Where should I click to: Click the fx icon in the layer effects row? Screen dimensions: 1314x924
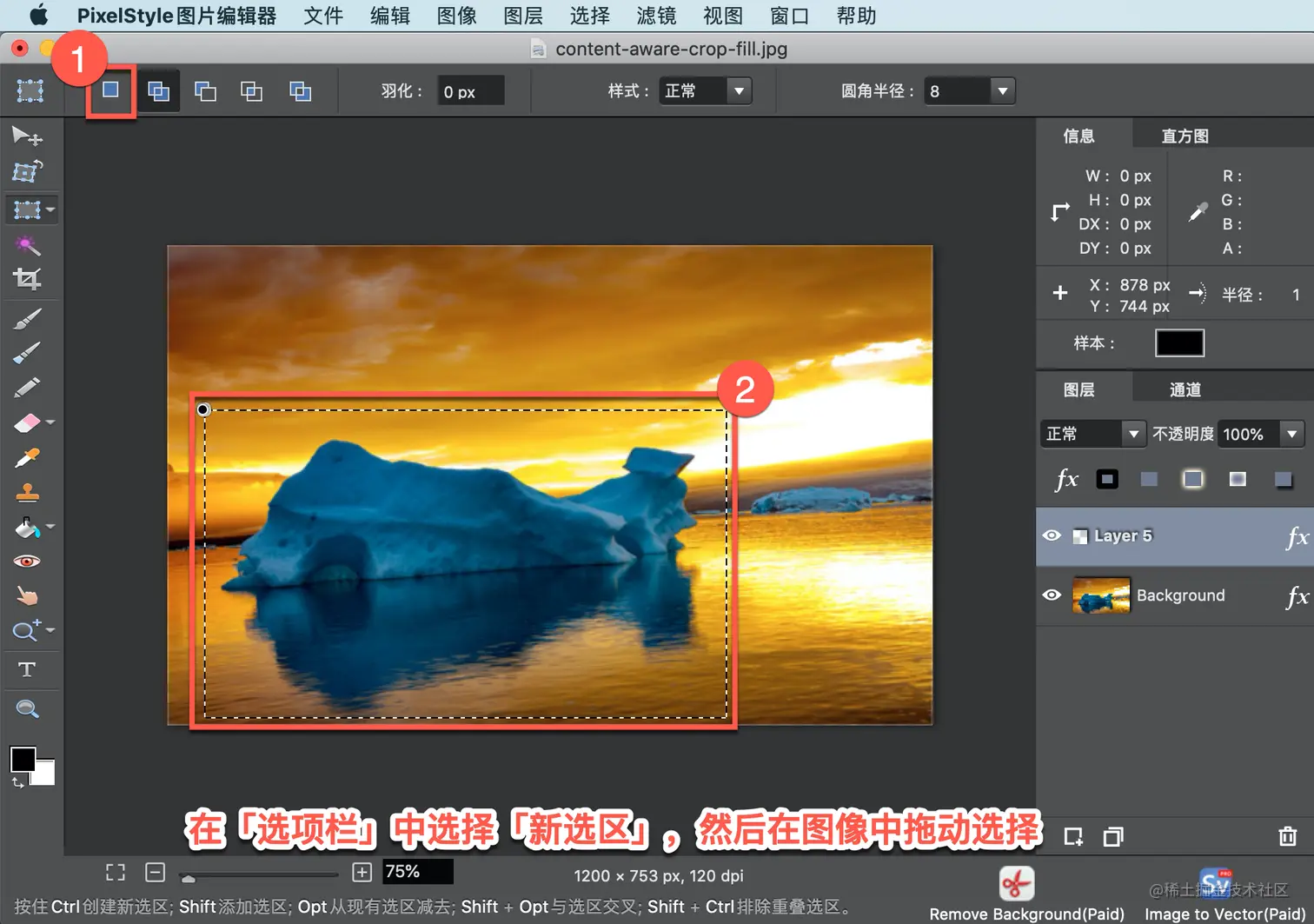1066,479
